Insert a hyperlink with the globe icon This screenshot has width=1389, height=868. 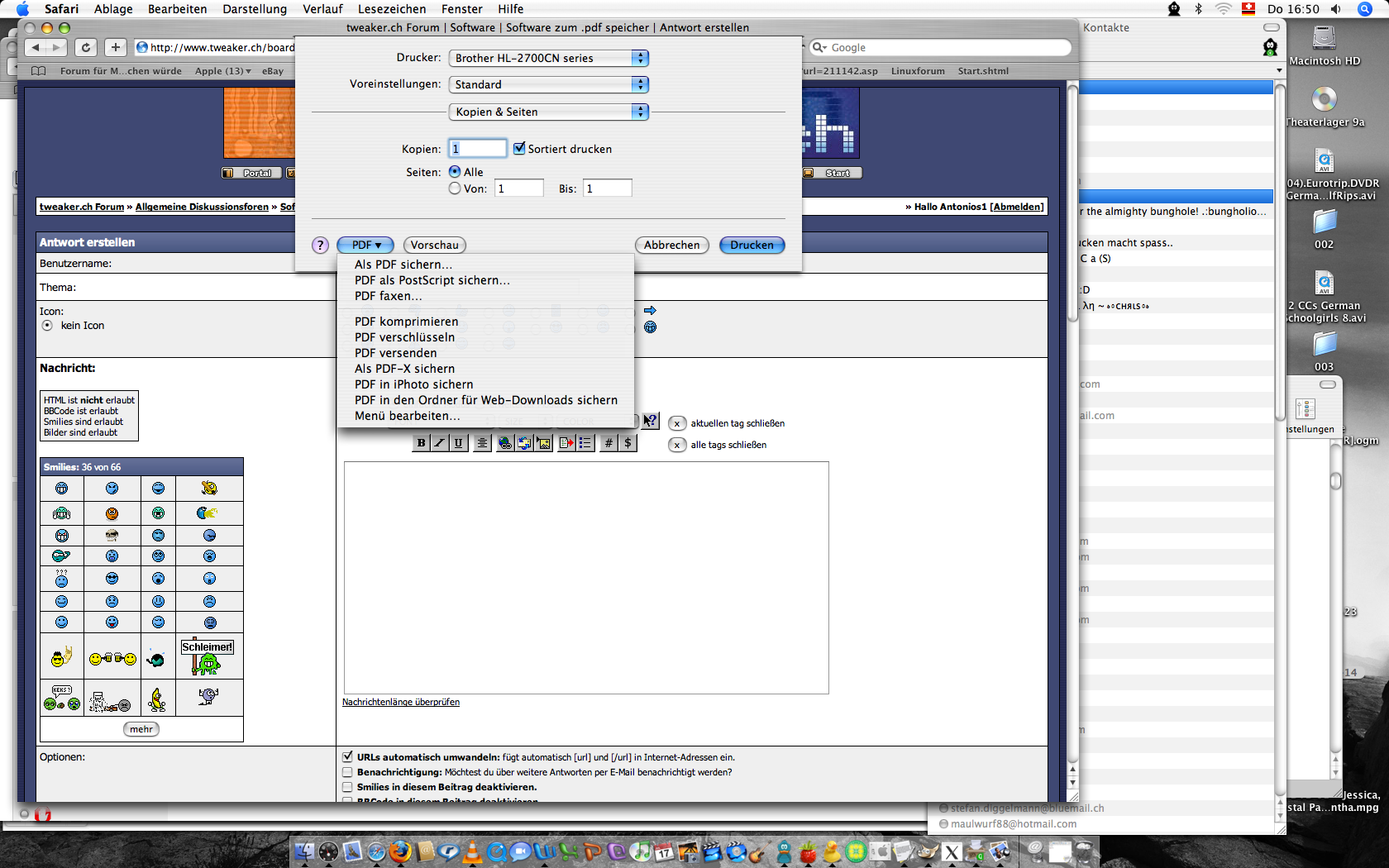504,443
